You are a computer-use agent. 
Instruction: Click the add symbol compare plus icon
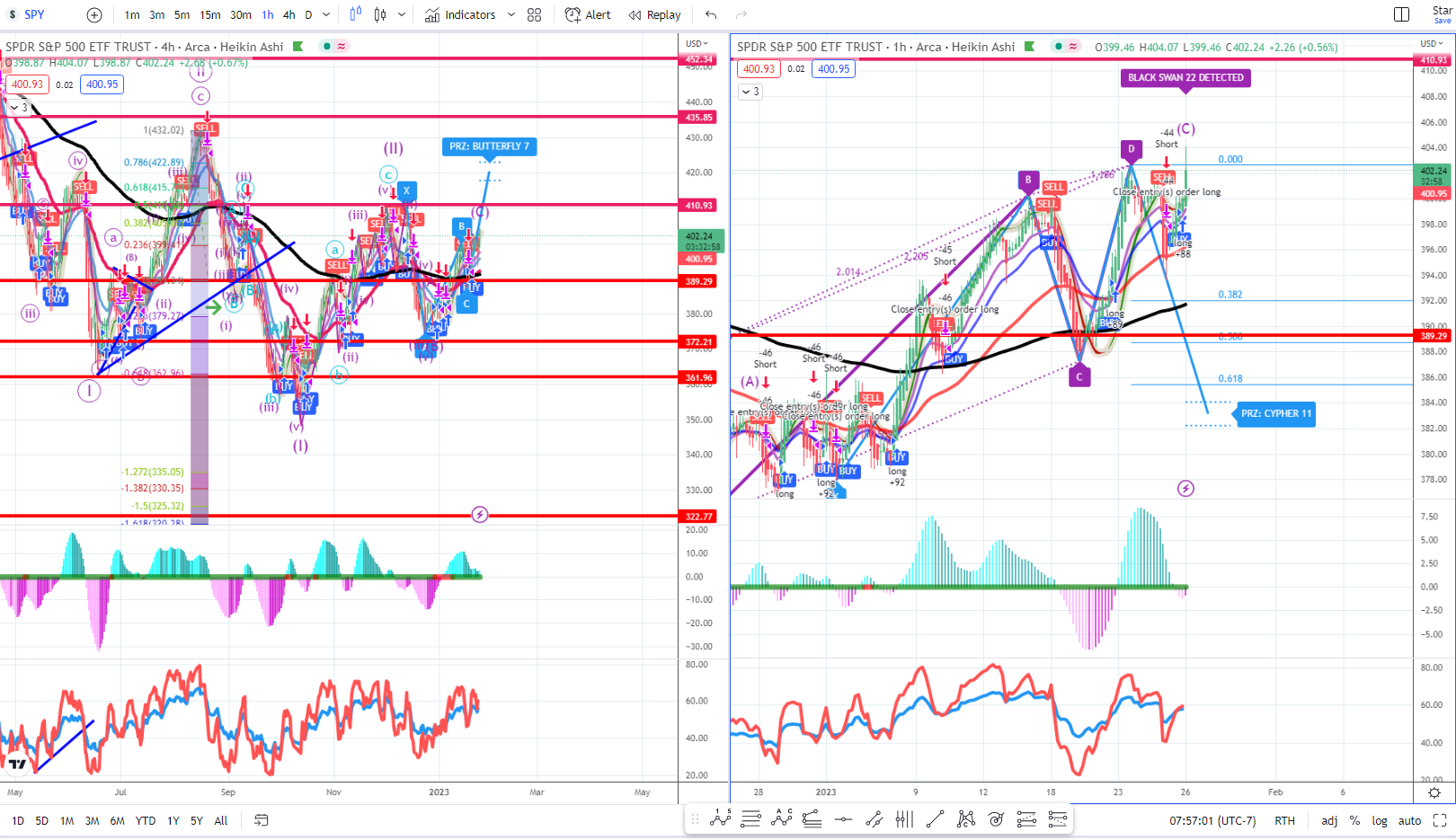point(94,14)
